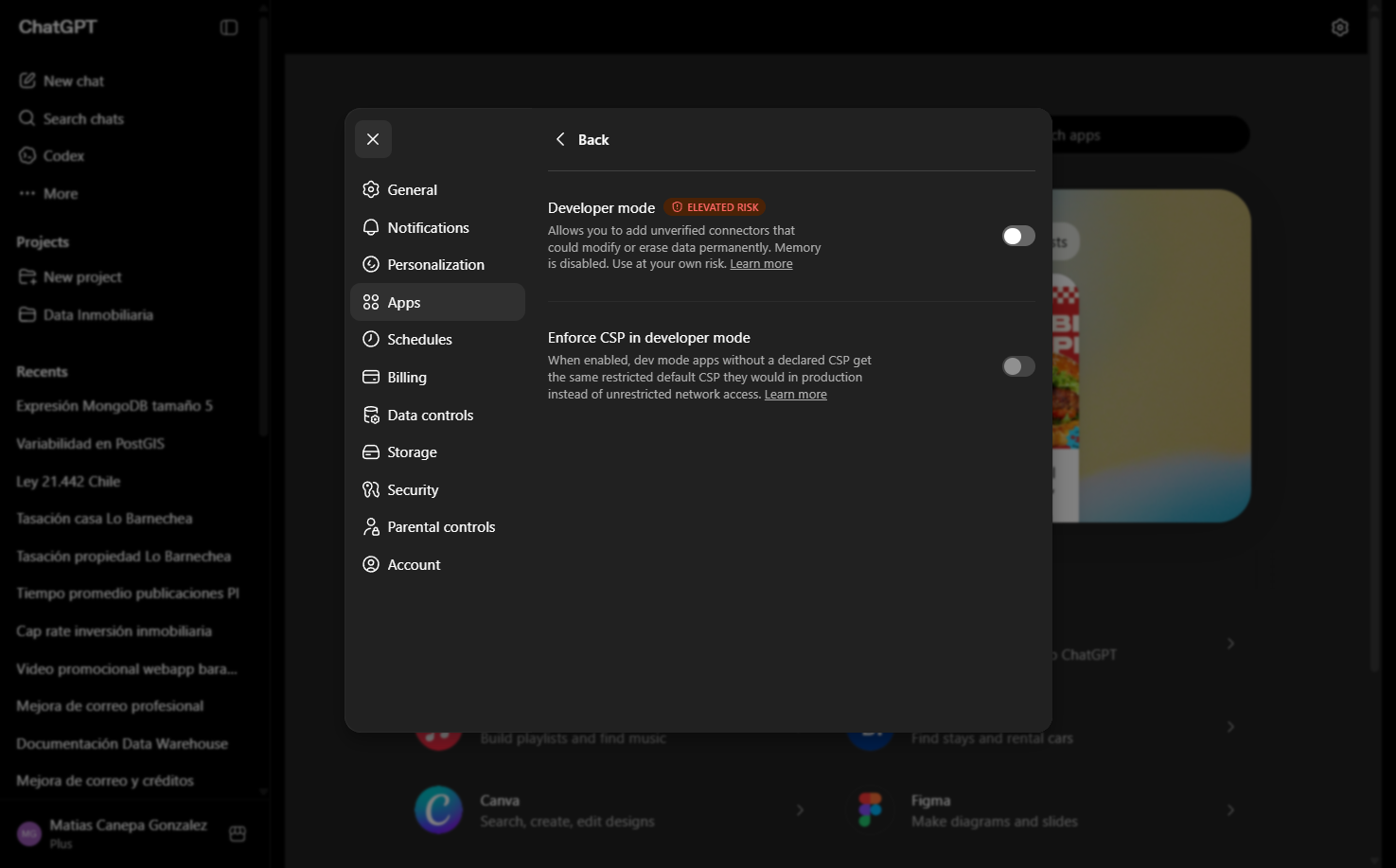Click the Search chats magnifier icon
Screen dimensions: 1396x868
[x=27, y=118]
